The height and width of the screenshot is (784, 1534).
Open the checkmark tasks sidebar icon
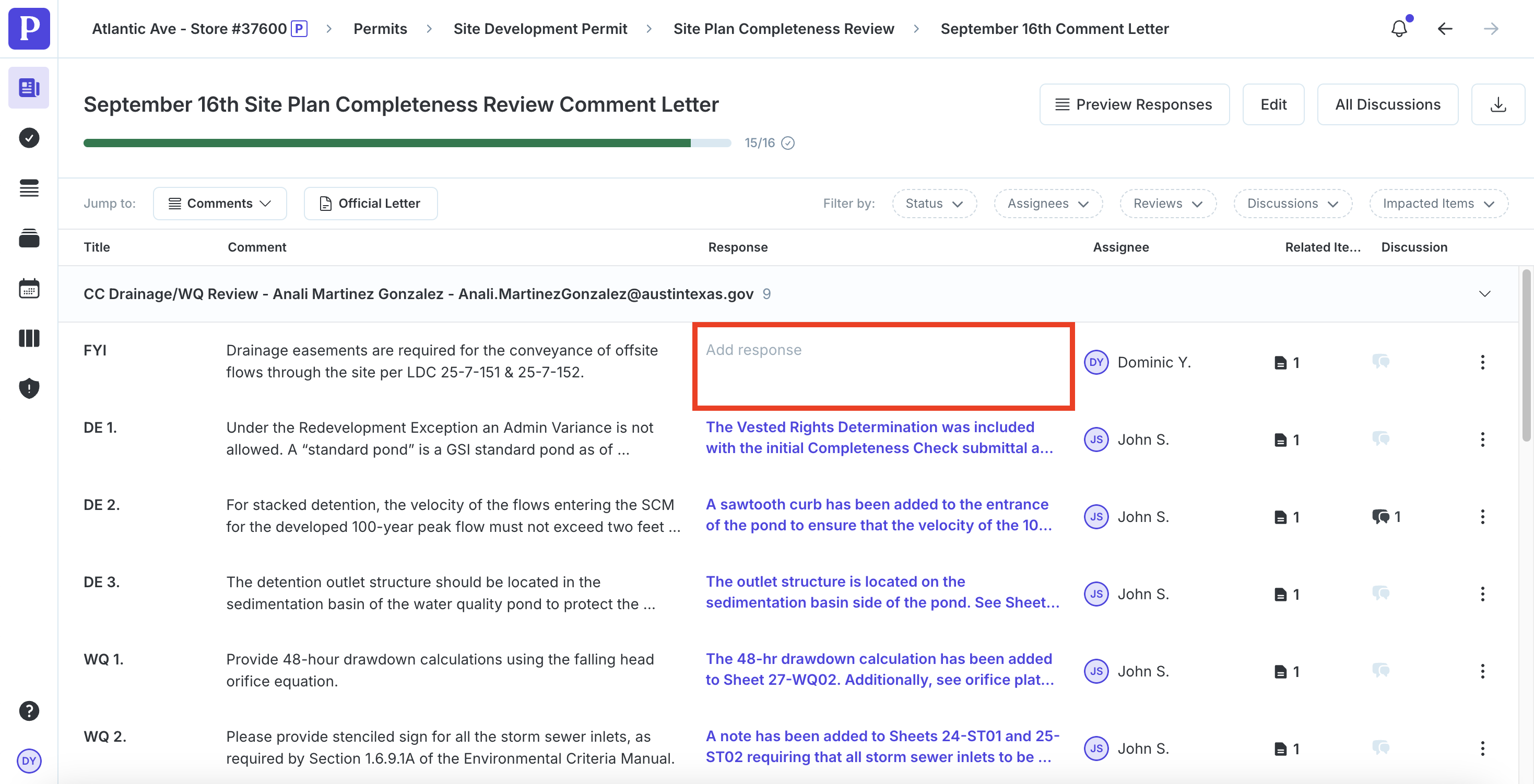[29, 138]
